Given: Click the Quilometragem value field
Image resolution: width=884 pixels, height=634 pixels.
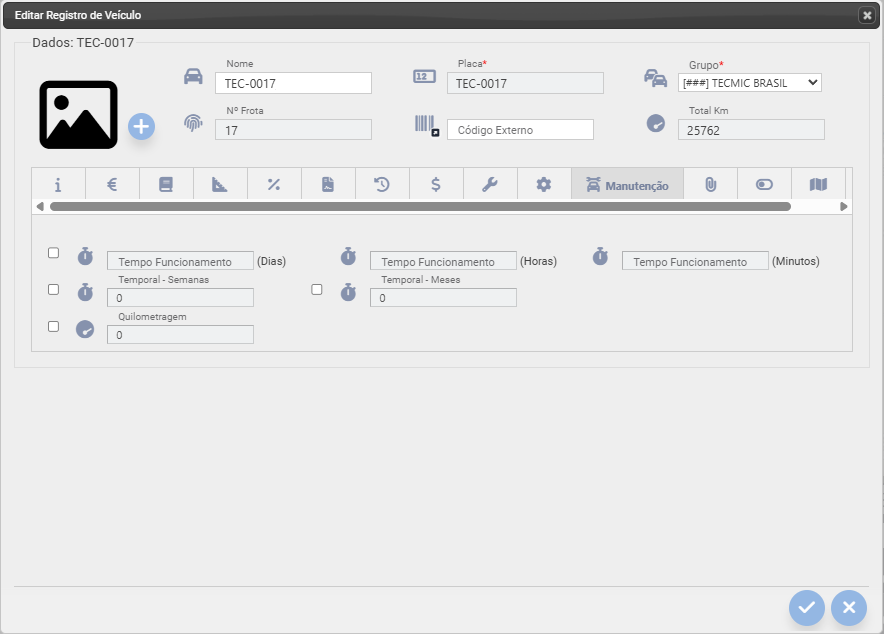Looking at the screenshot, I should click(180, 335).
